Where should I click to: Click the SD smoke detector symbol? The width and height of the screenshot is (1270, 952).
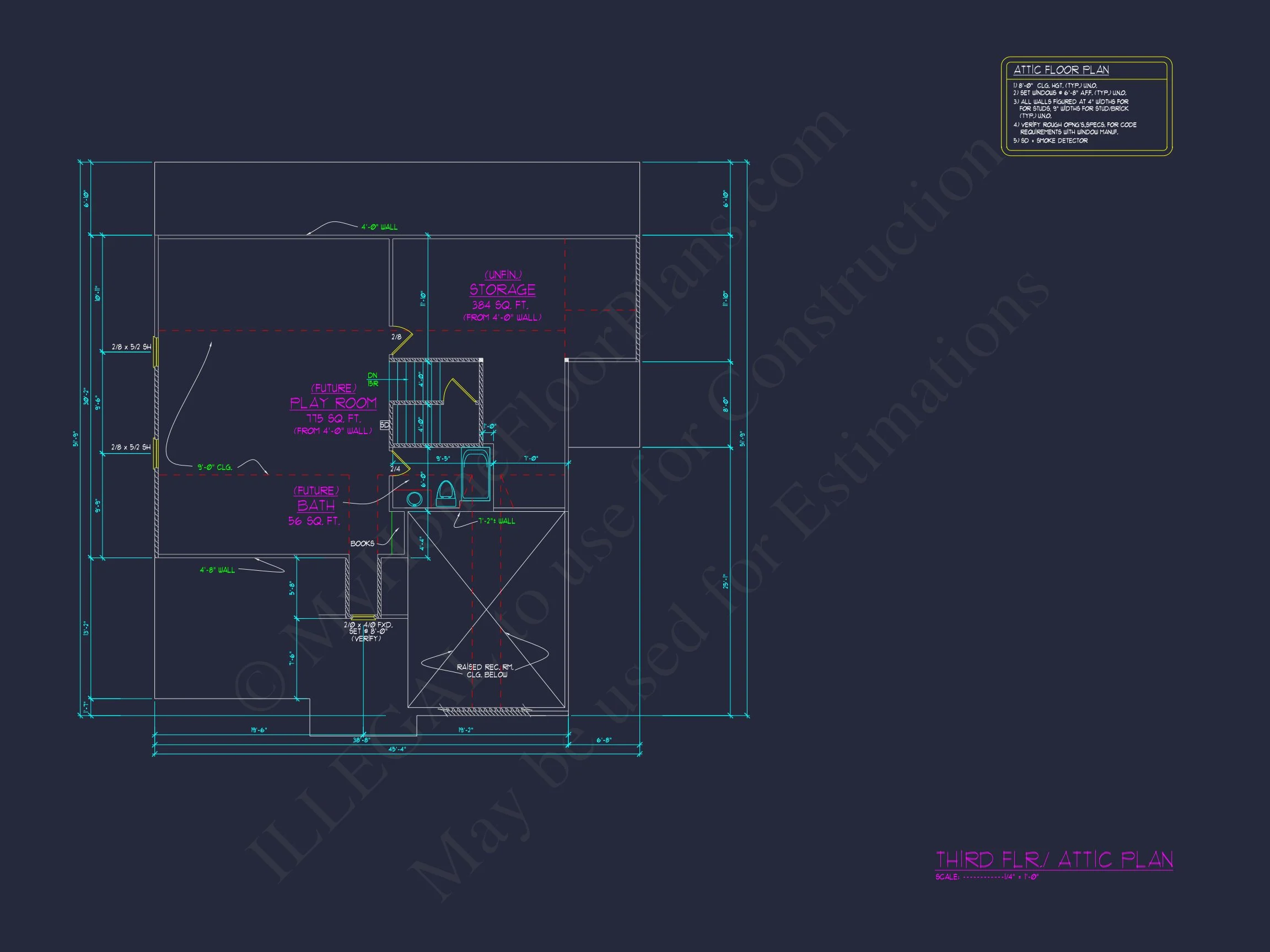tap(385, 425)
